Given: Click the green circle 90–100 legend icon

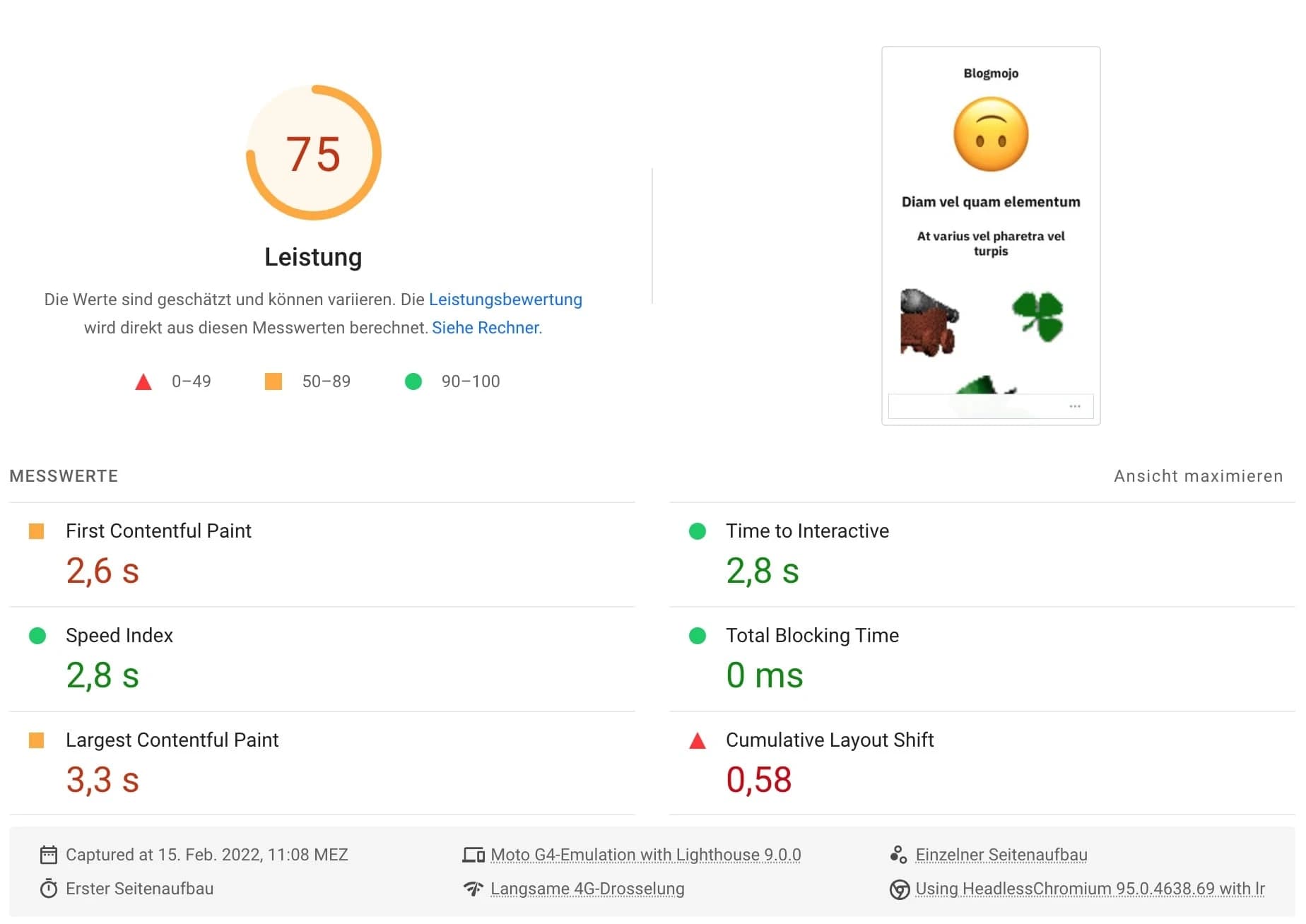Looking at the screenshot, I should pos(414,381).
